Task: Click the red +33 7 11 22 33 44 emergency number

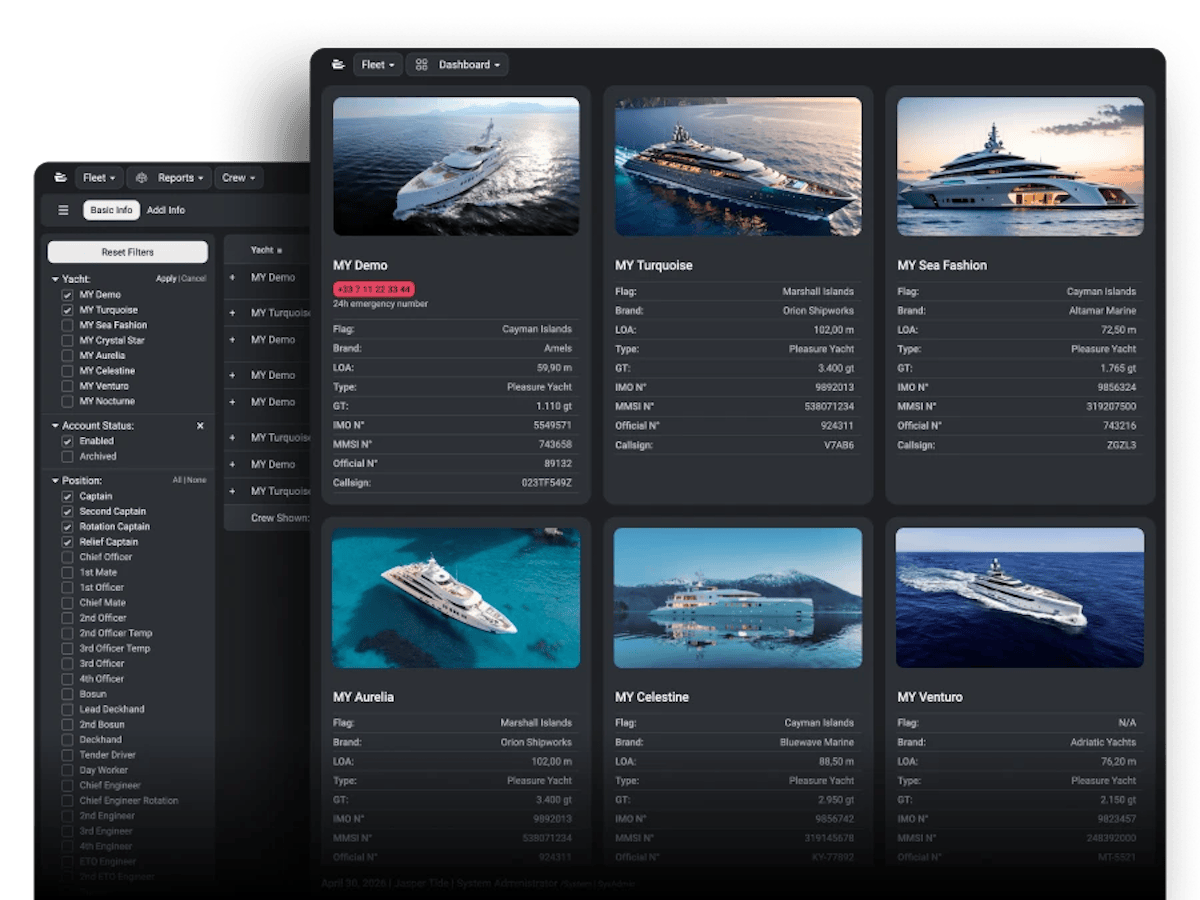Action: pos(373,289)
